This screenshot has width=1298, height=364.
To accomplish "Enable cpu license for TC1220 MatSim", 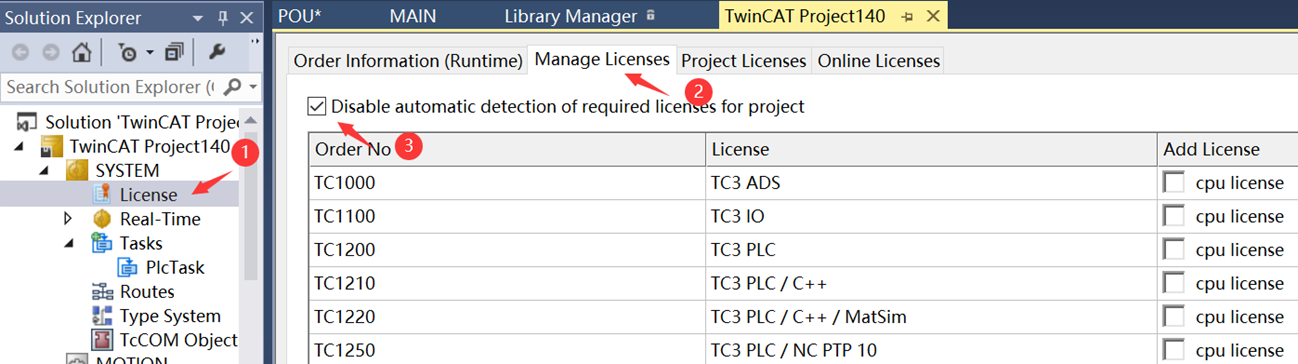I will click(x=1174, y=317).
